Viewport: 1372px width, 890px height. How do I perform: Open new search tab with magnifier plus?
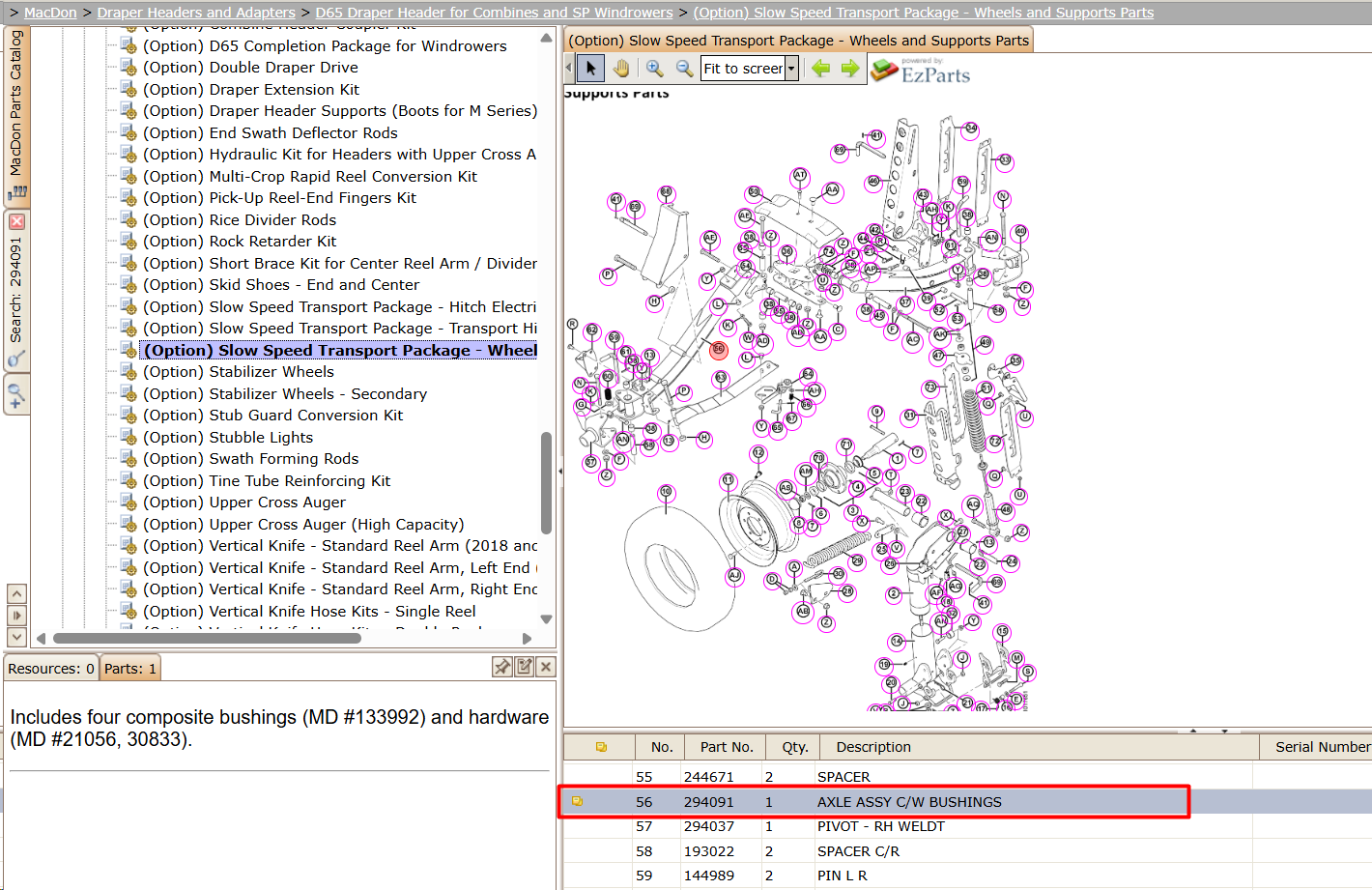coord(16,395)
